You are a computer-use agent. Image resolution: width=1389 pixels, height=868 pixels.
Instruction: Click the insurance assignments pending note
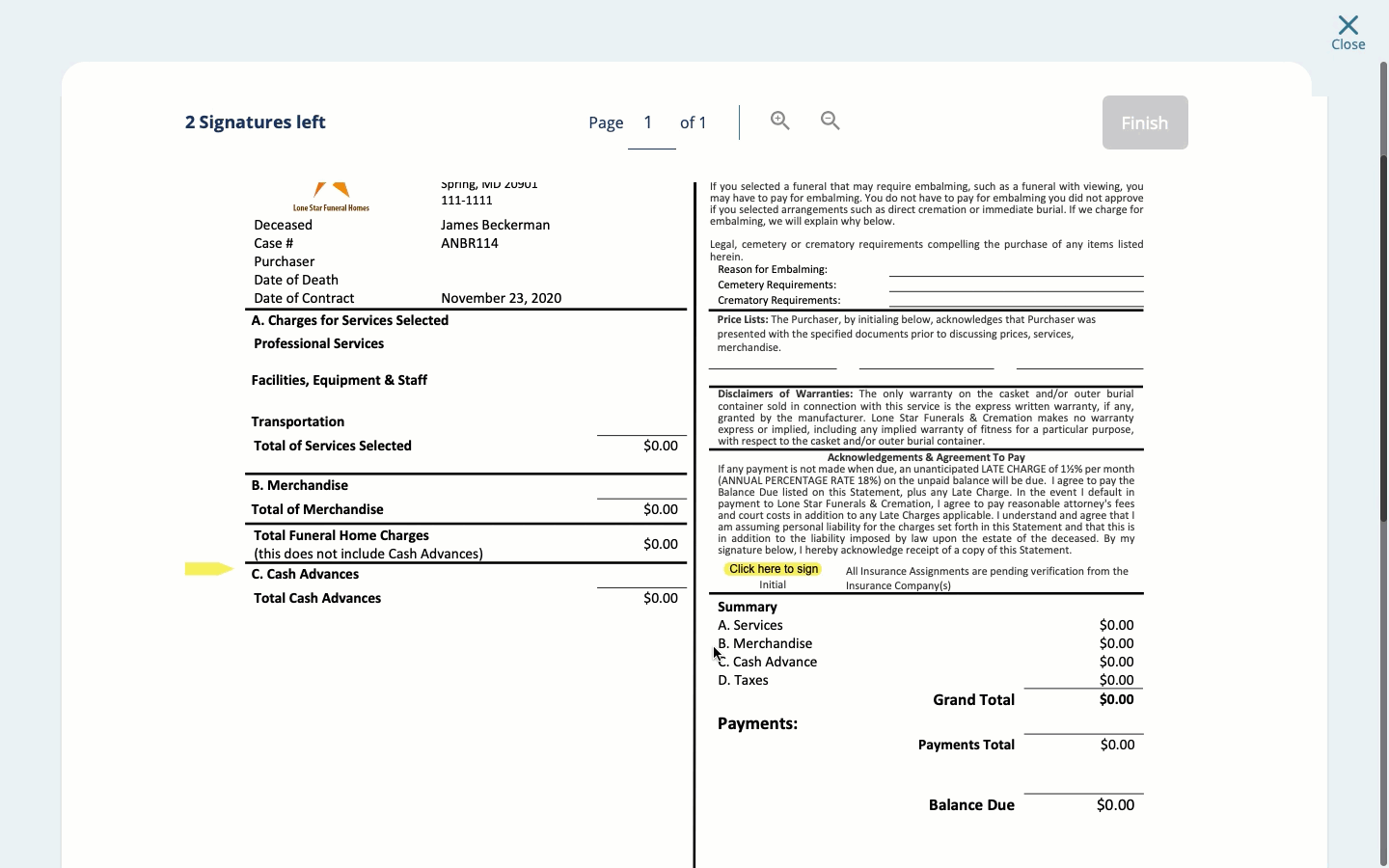pos(987,578)
